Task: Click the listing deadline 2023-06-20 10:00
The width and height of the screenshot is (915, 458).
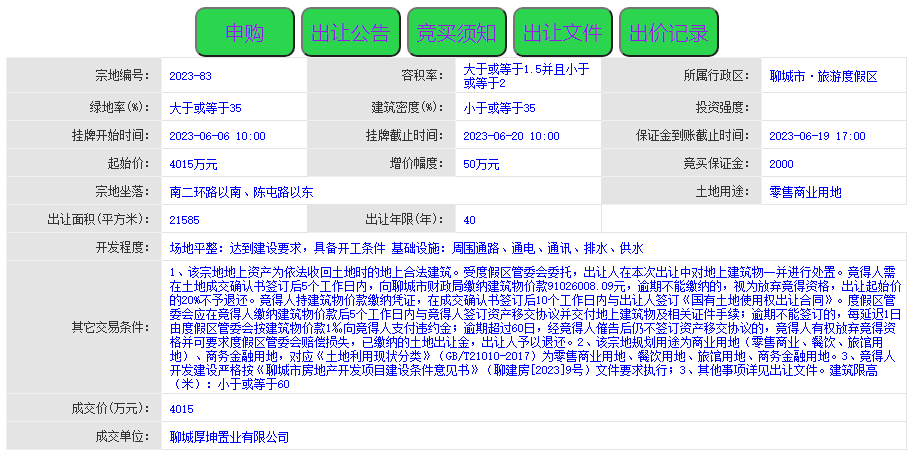Action: (511, 136)
